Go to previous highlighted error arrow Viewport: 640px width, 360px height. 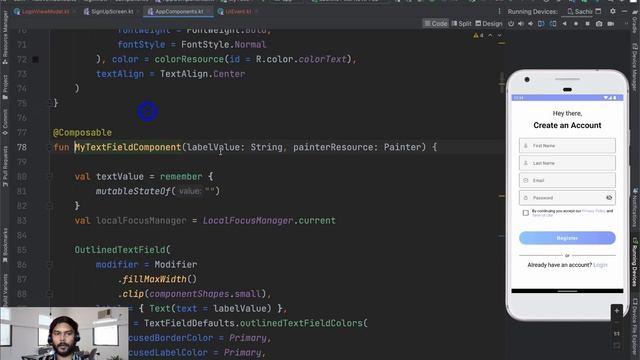click(x=490, y=36)
